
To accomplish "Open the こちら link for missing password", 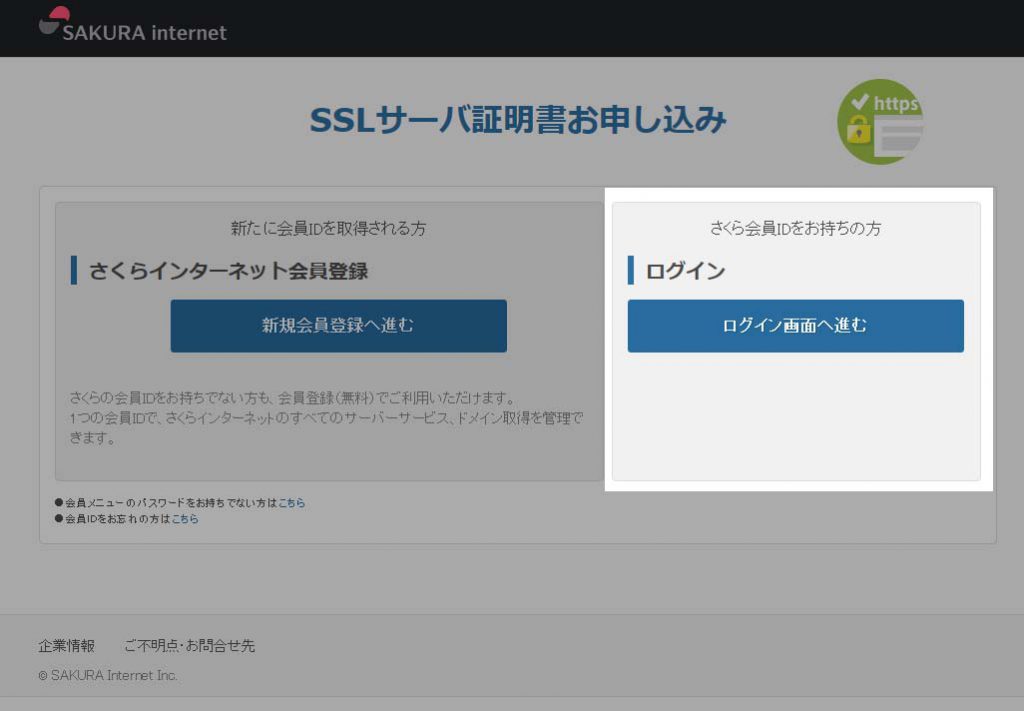I will coord(292,503).
